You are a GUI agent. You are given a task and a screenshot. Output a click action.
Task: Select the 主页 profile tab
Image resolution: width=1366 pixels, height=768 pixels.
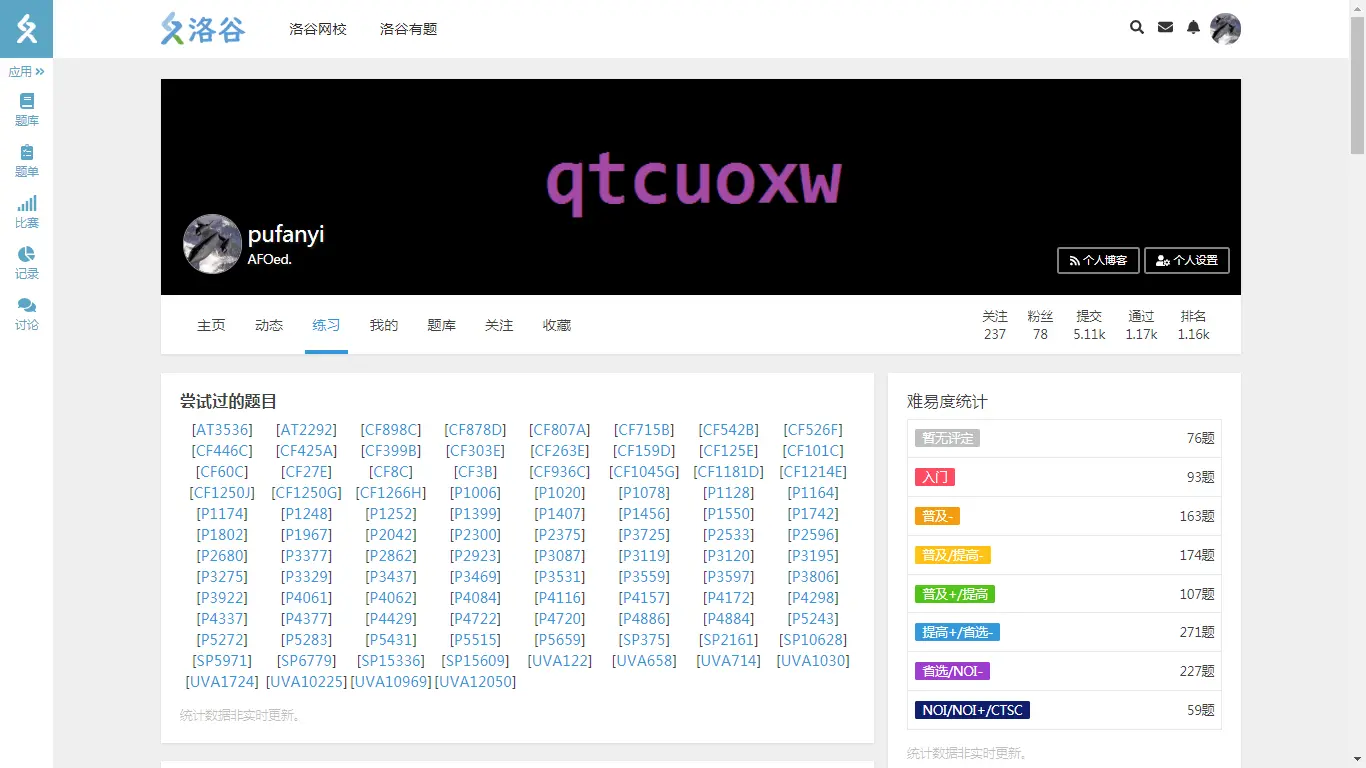pos(211,325)
